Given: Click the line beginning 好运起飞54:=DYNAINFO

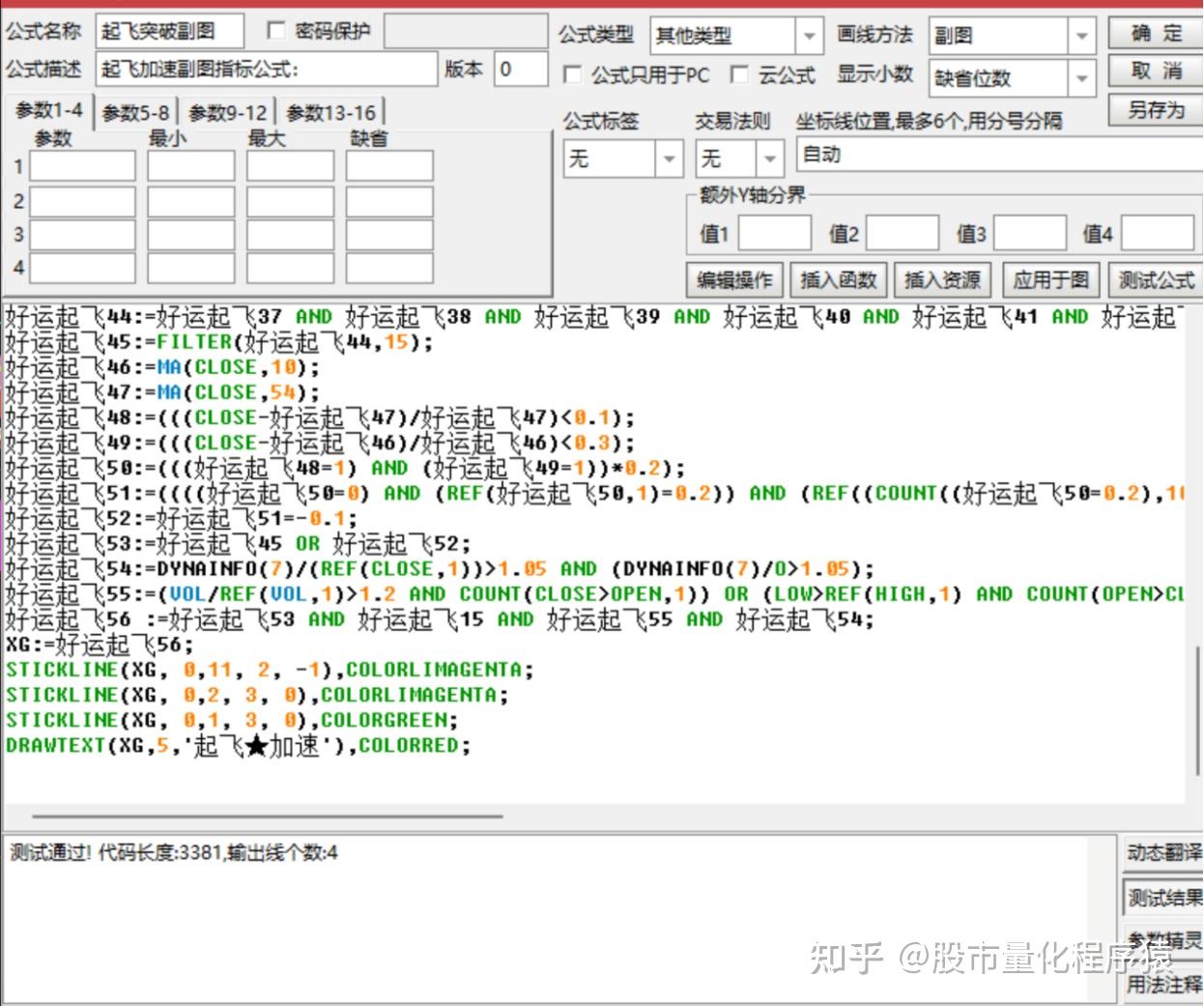Looking at the screenshot, I should point(439,568).
